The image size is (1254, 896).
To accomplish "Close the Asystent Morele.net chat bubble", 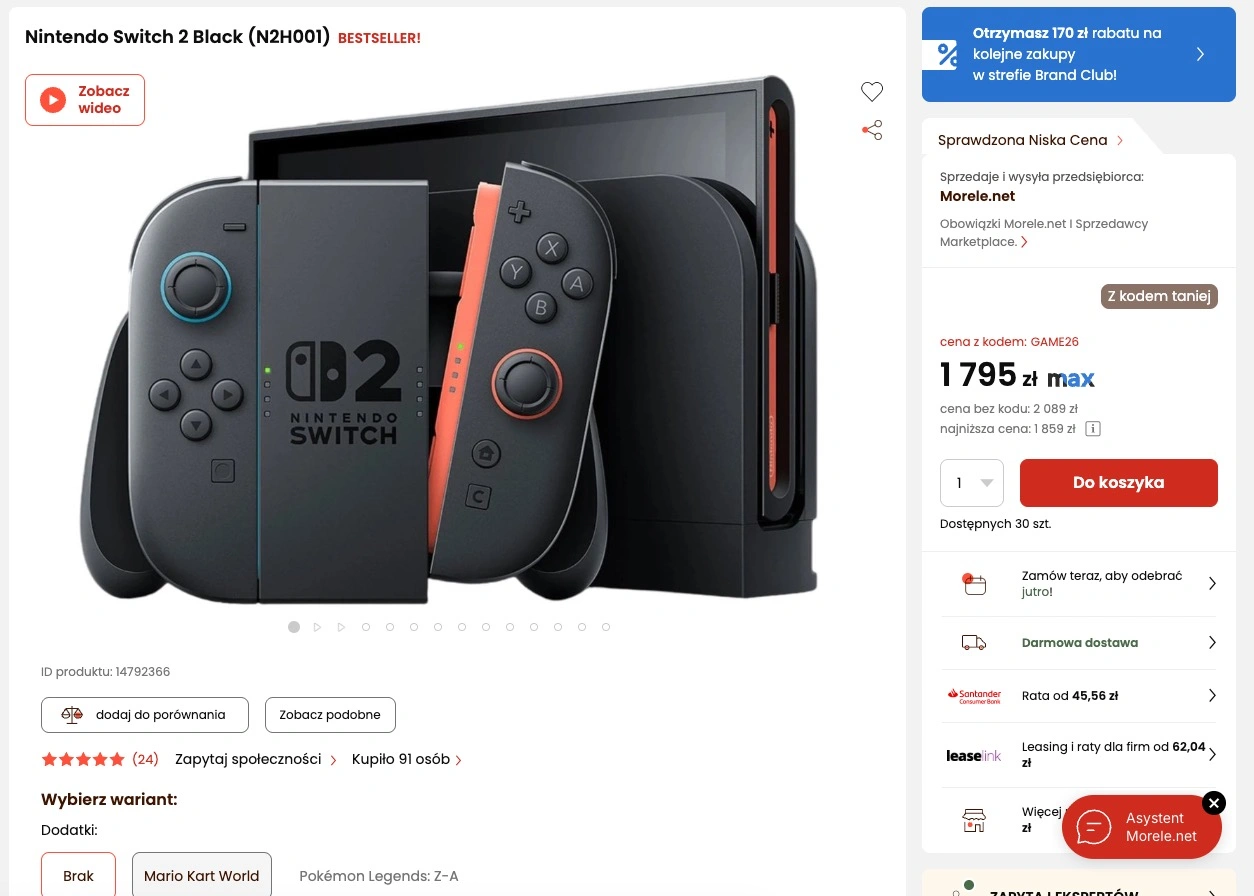I will point(1213,803).
